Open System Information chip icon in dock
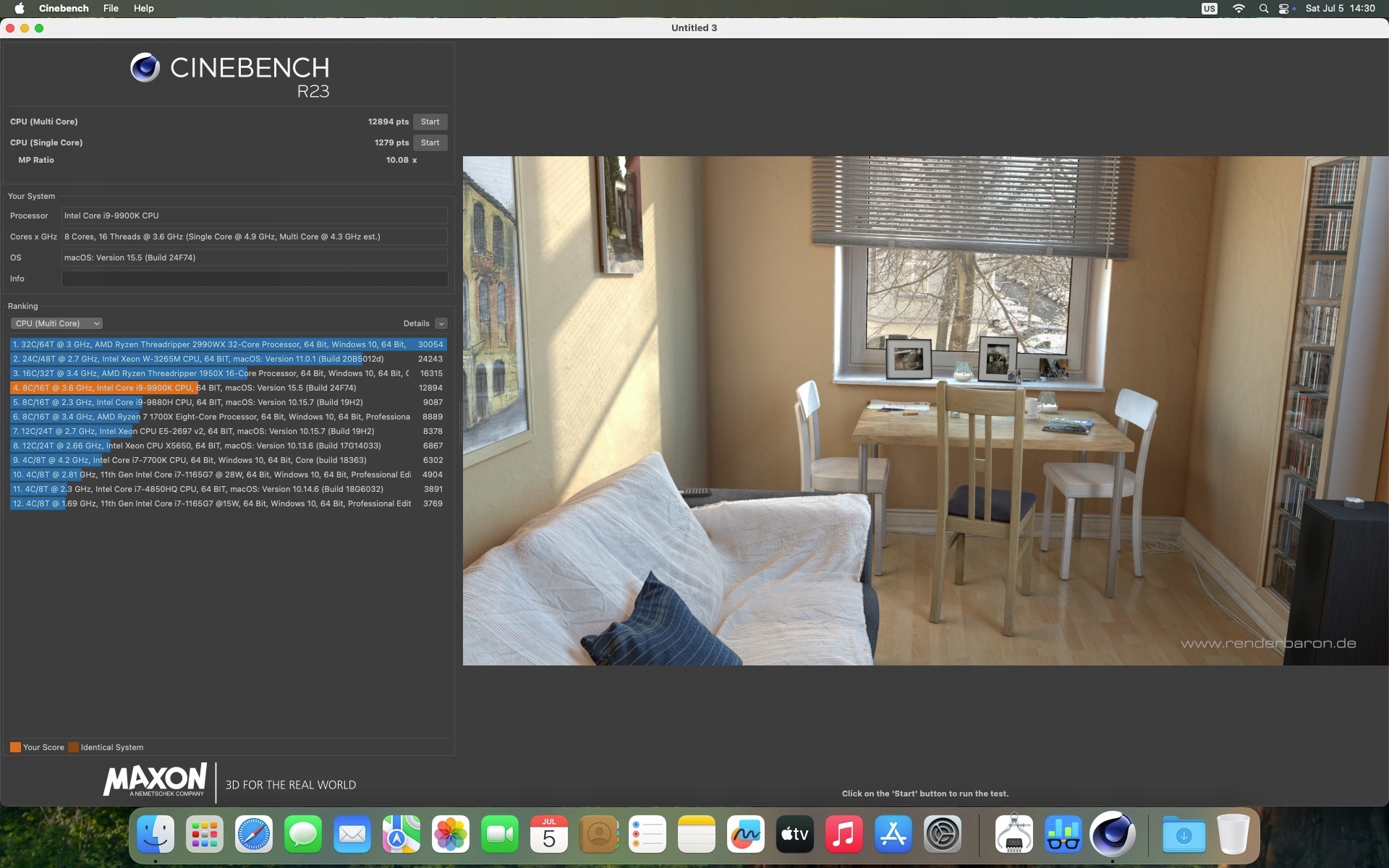Image resolution: width=1389 pixels, height=868 pixels. [1014, 834]
